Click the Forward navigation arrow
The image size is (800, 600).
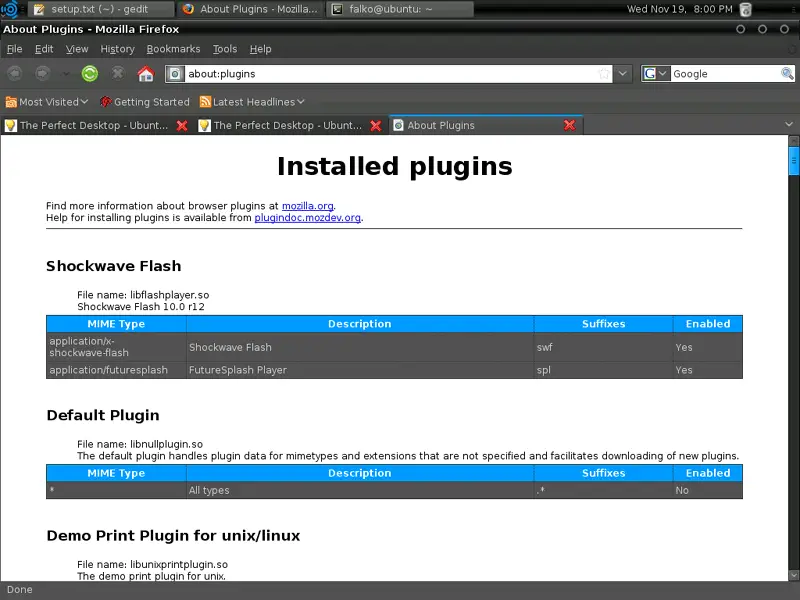point(42,74)
